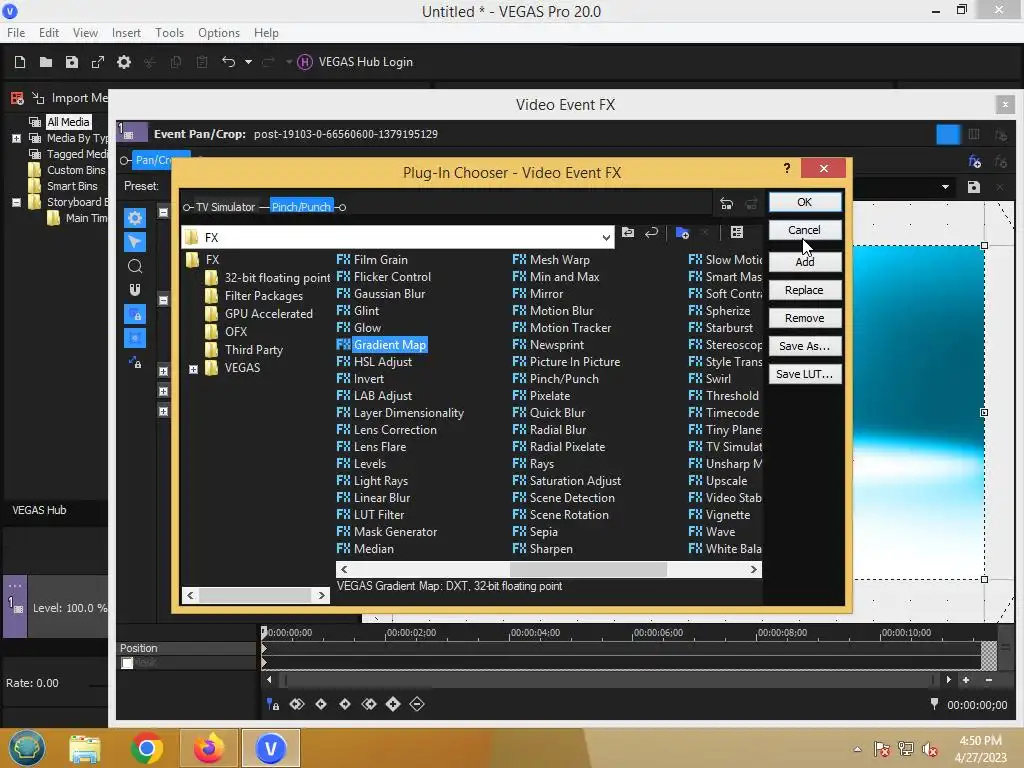
Task: Select the Third Party folder
Action: (x=253, y=349)
